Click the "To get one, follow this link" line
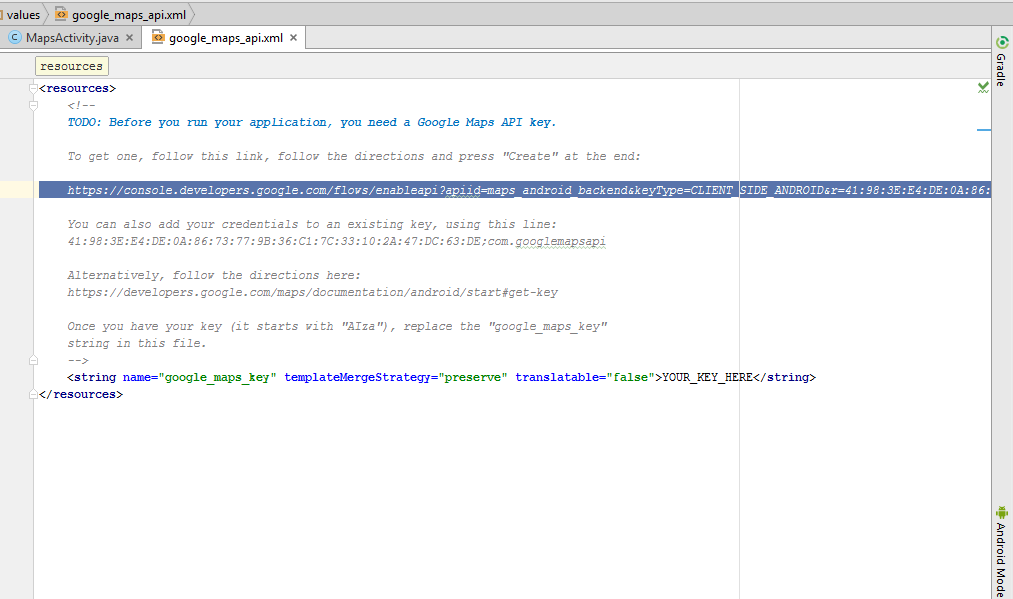Image resolution: width=1013 pixels, height=599 pixels. [x=354, y=156]
